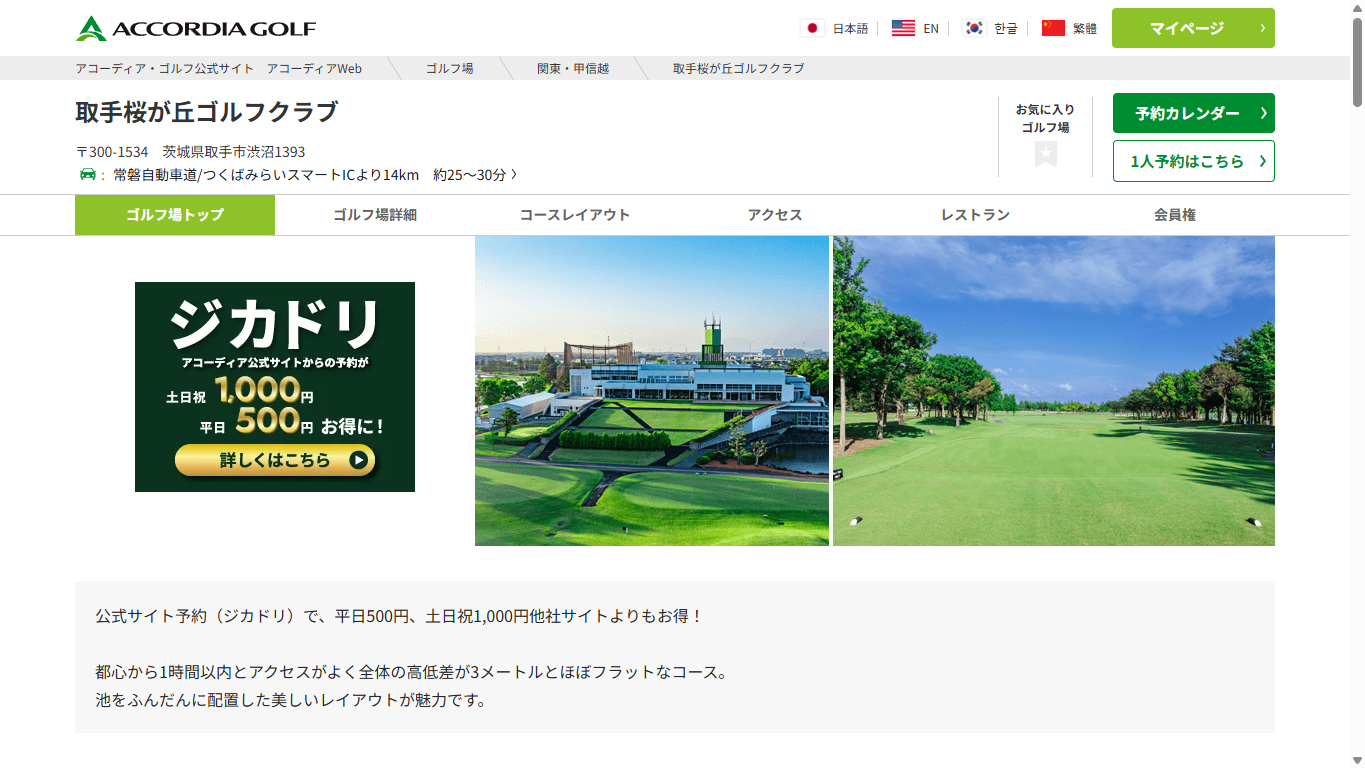Click the お気に入りゴルフ場 label
The image size is (1365, 768).
pos(1045,118)
